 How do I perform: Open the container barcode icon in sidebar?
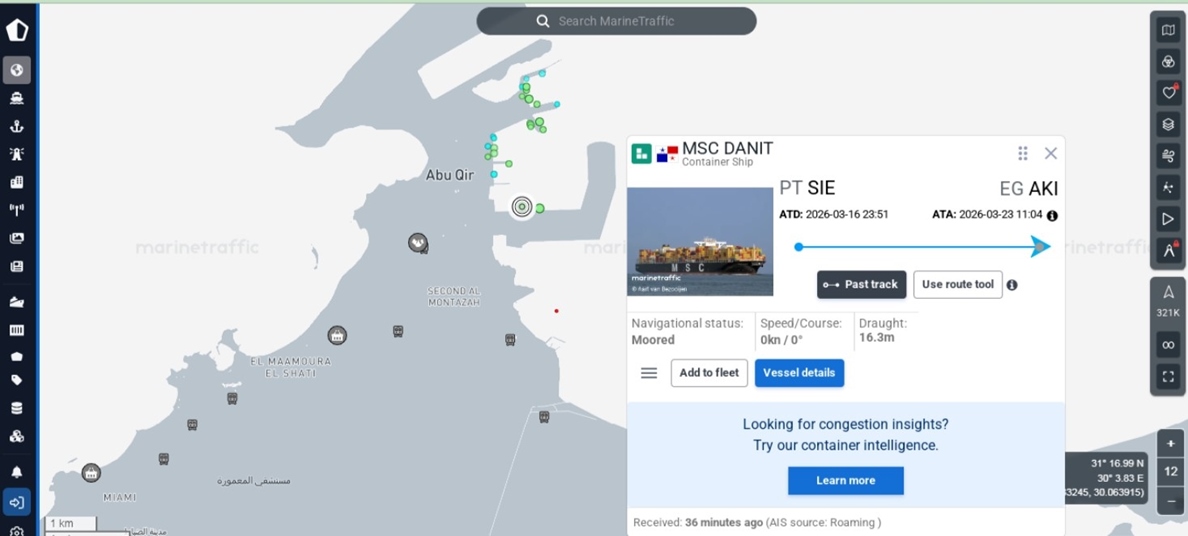17,330
